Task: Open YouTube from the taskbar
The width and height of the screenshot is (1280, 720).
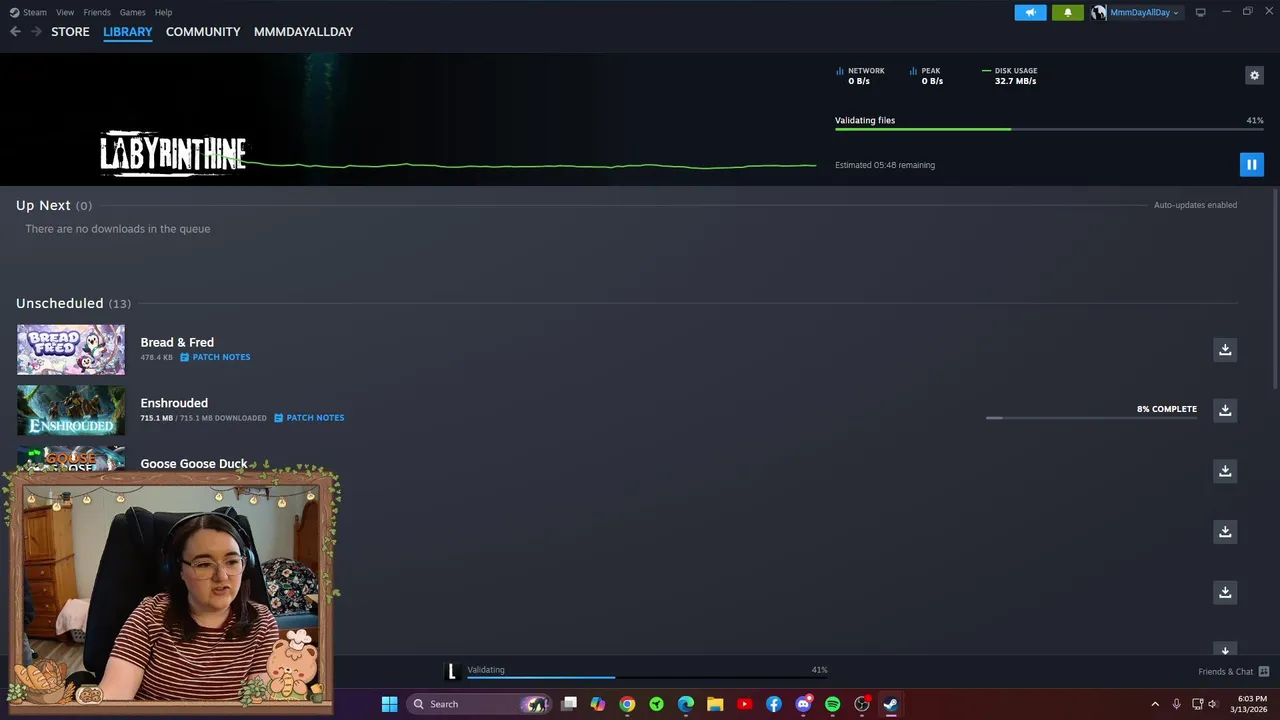Action: [x=744, y=704]
